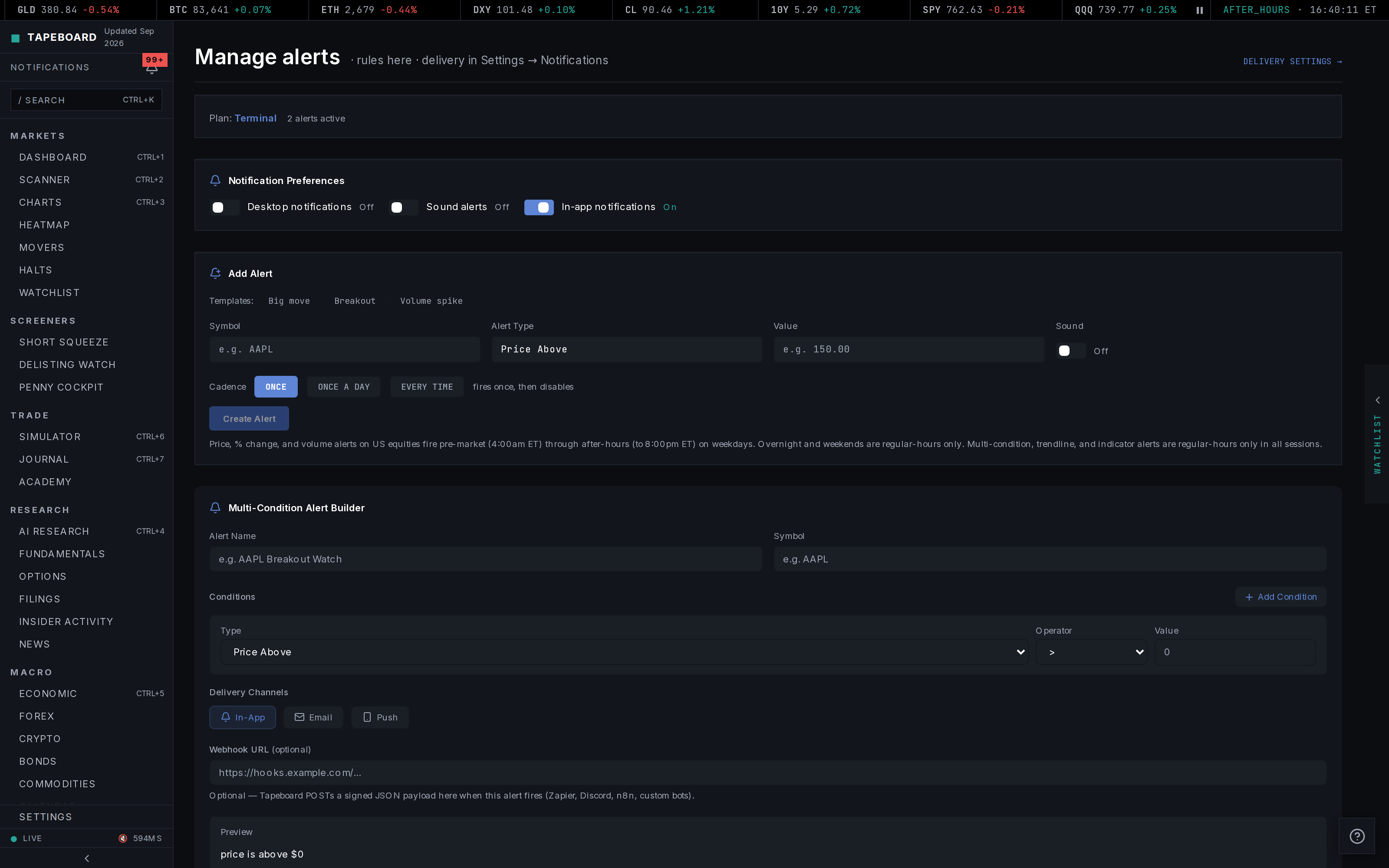This screenshot has width=1389, height=868.
Task: Apply the Big move template
Action: pos(289,301)
